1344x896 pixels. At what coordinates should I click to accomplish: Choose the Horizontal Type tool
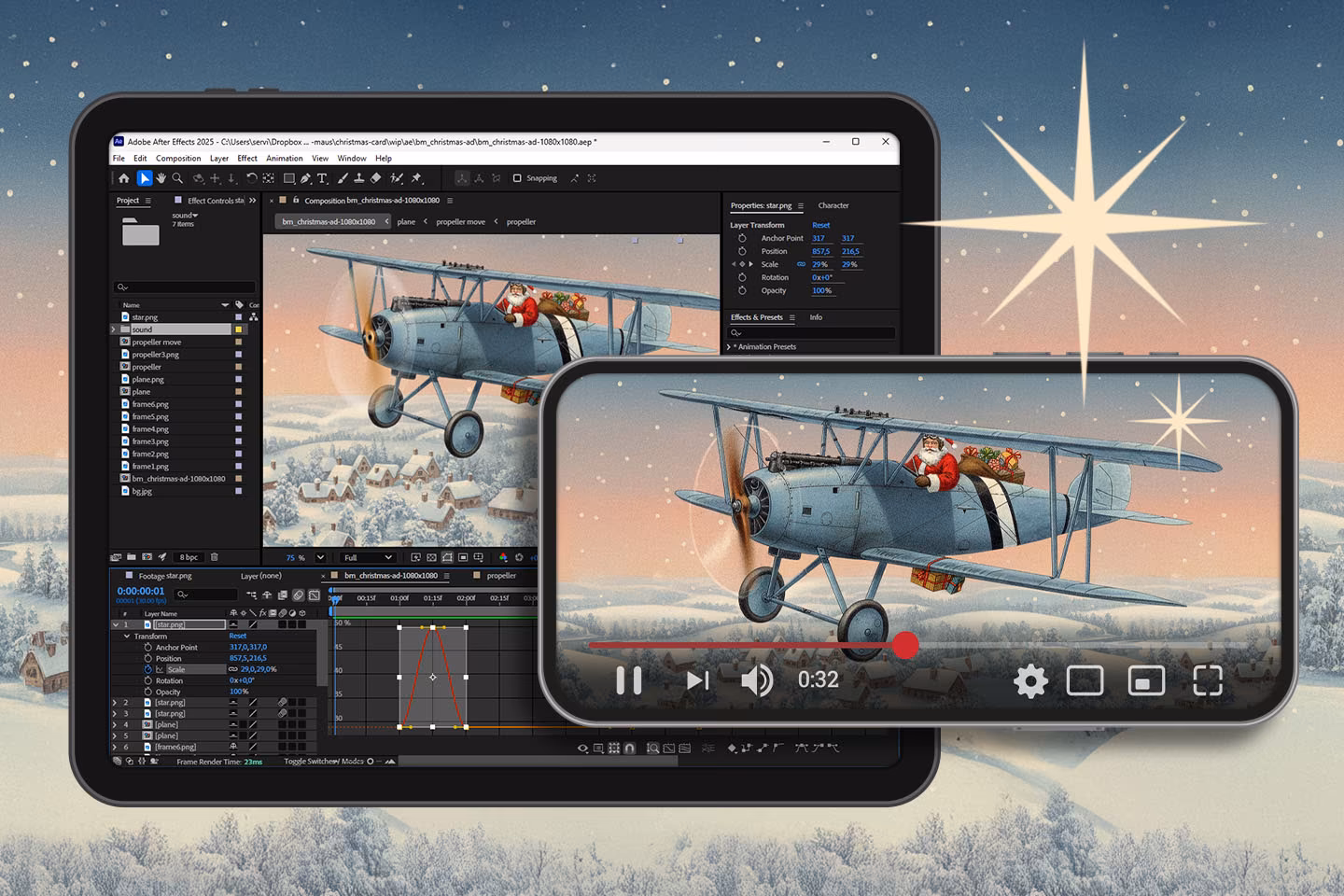(x=322, y=178)
